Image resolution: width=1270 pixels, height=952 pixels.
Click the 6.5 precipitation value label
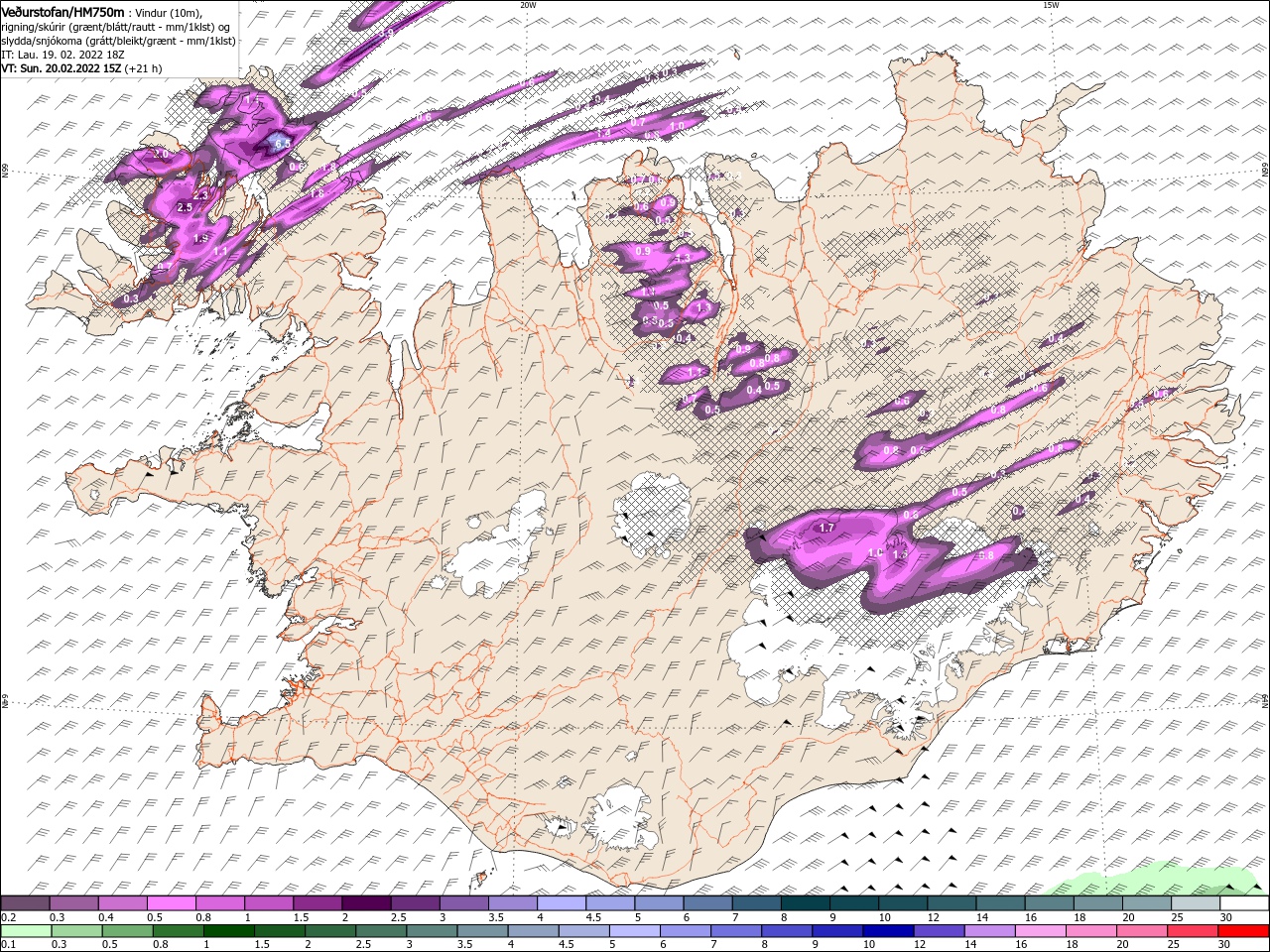(x=283, y=144)
